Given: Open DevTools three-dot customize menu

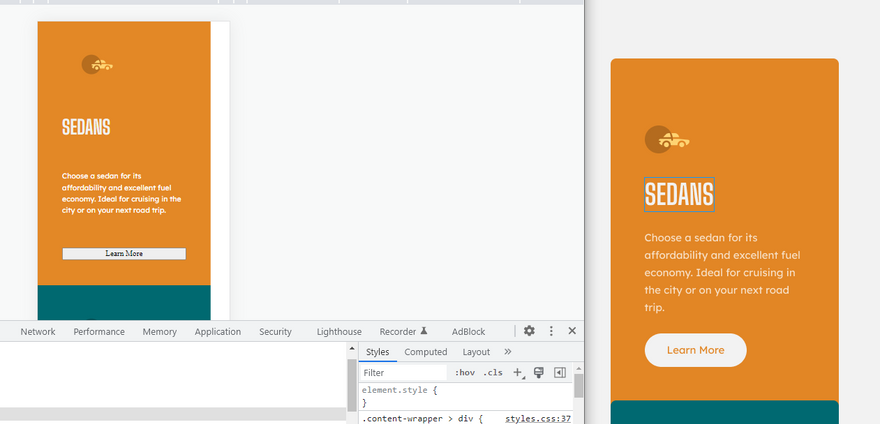Looking at the screenshot, I should 551,331.
